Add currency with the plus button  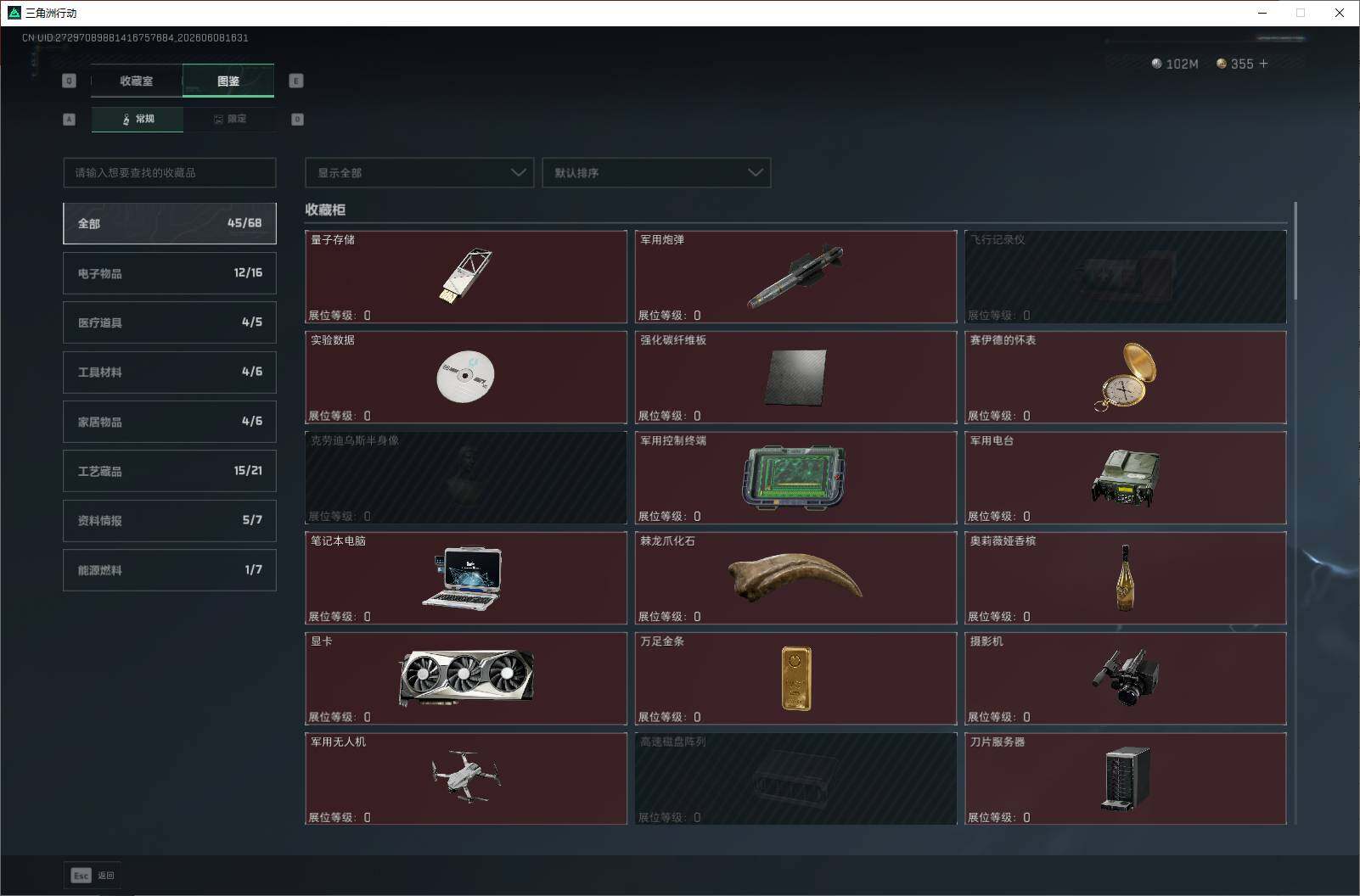pos(1264,64)
